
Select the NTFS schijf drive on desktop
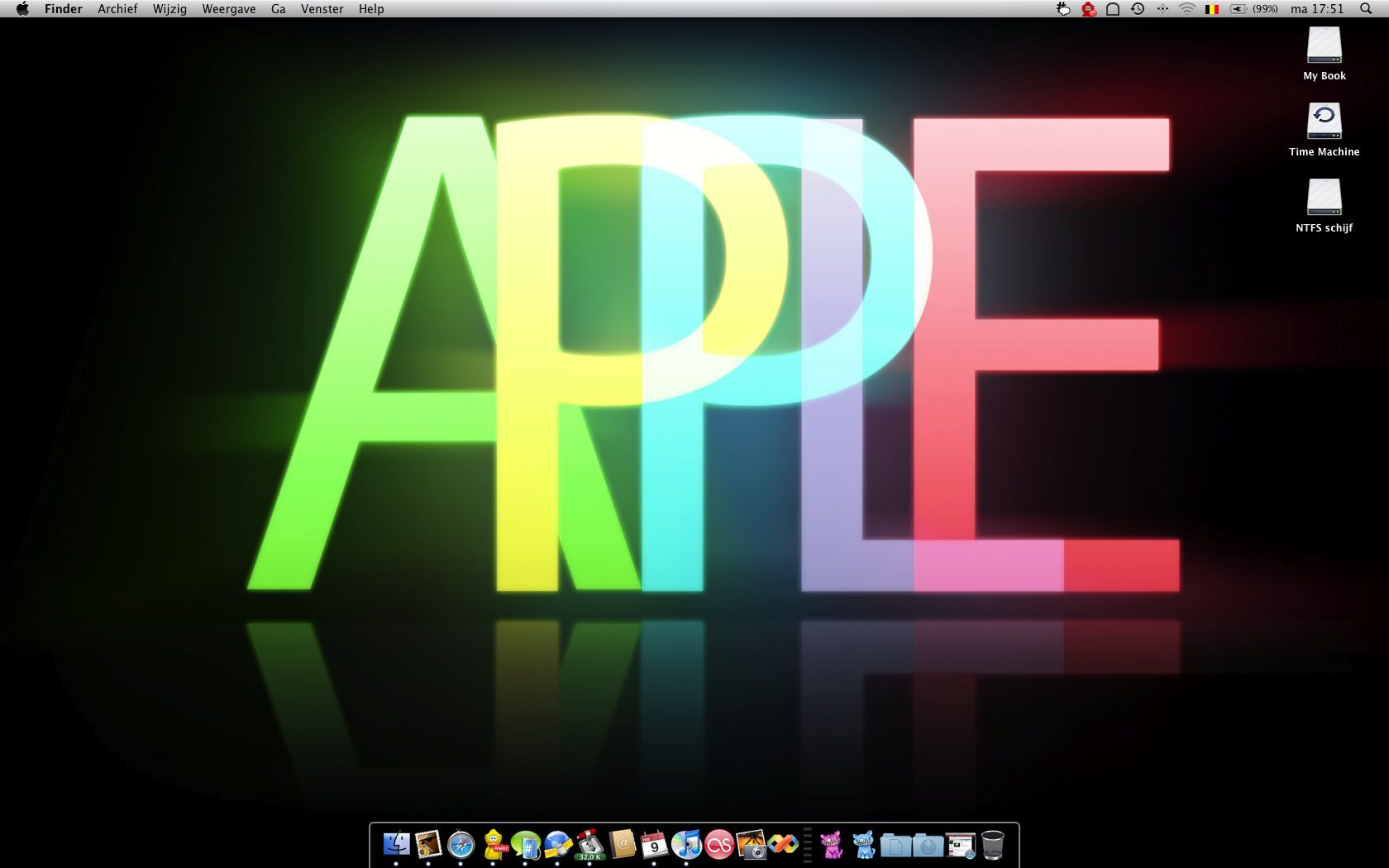tap(1325, 198)
